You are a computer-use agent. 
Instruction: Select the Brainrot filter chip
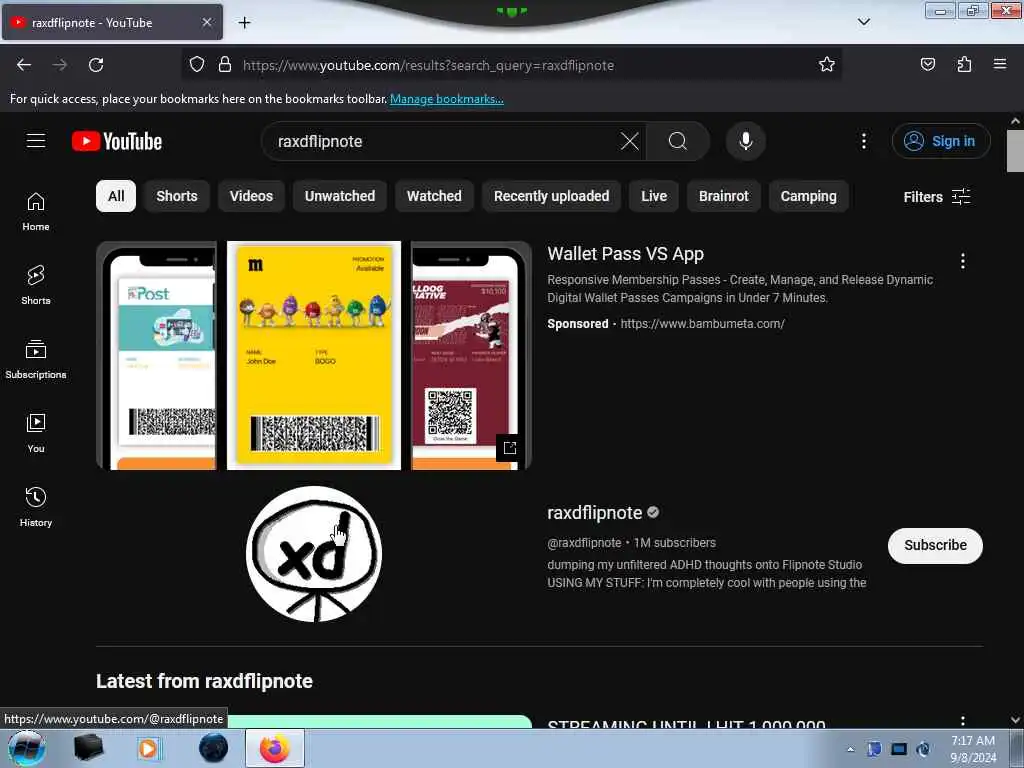[724, 196]
